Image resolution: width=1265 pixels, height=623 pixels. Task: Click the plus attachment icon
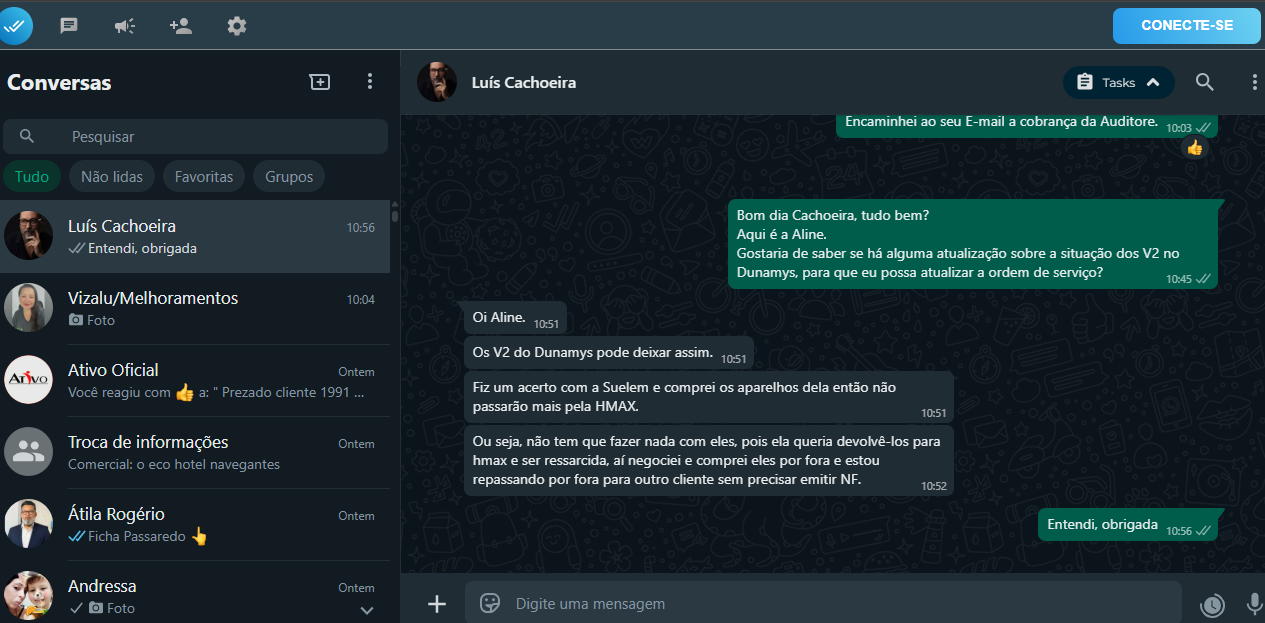pyautogui.click(x=437, y=603)
